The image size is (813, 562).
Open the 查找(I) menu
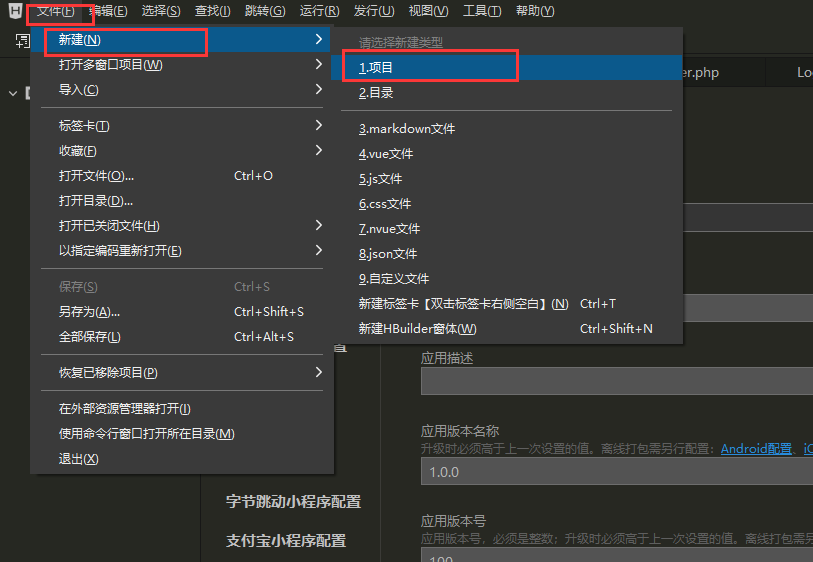(x=213, y=11)
